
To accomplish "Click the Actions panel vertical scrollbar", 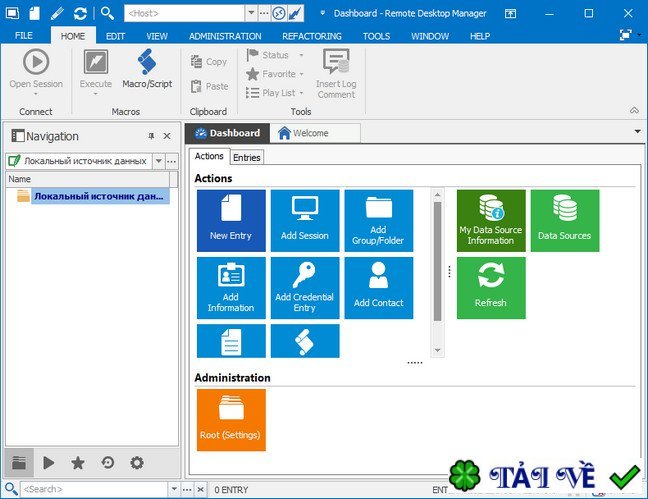I will [x=437, y=260].
